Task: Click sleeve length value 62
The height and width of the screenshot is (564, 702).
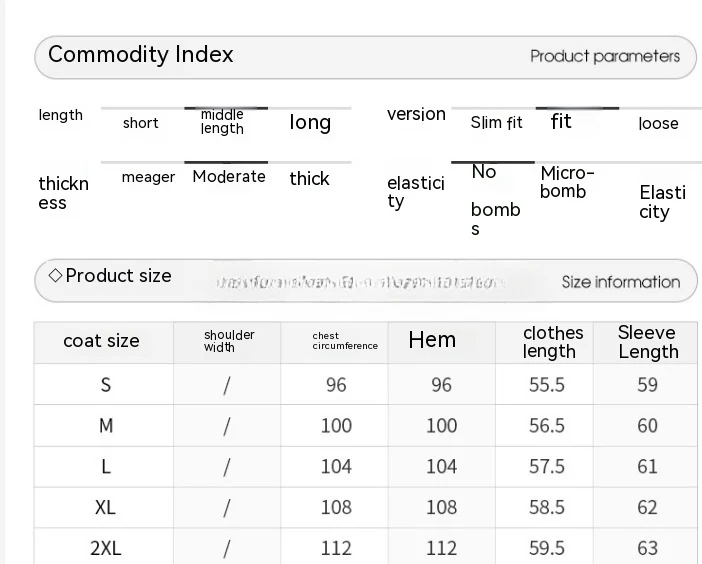Action: tap(647, 508)
